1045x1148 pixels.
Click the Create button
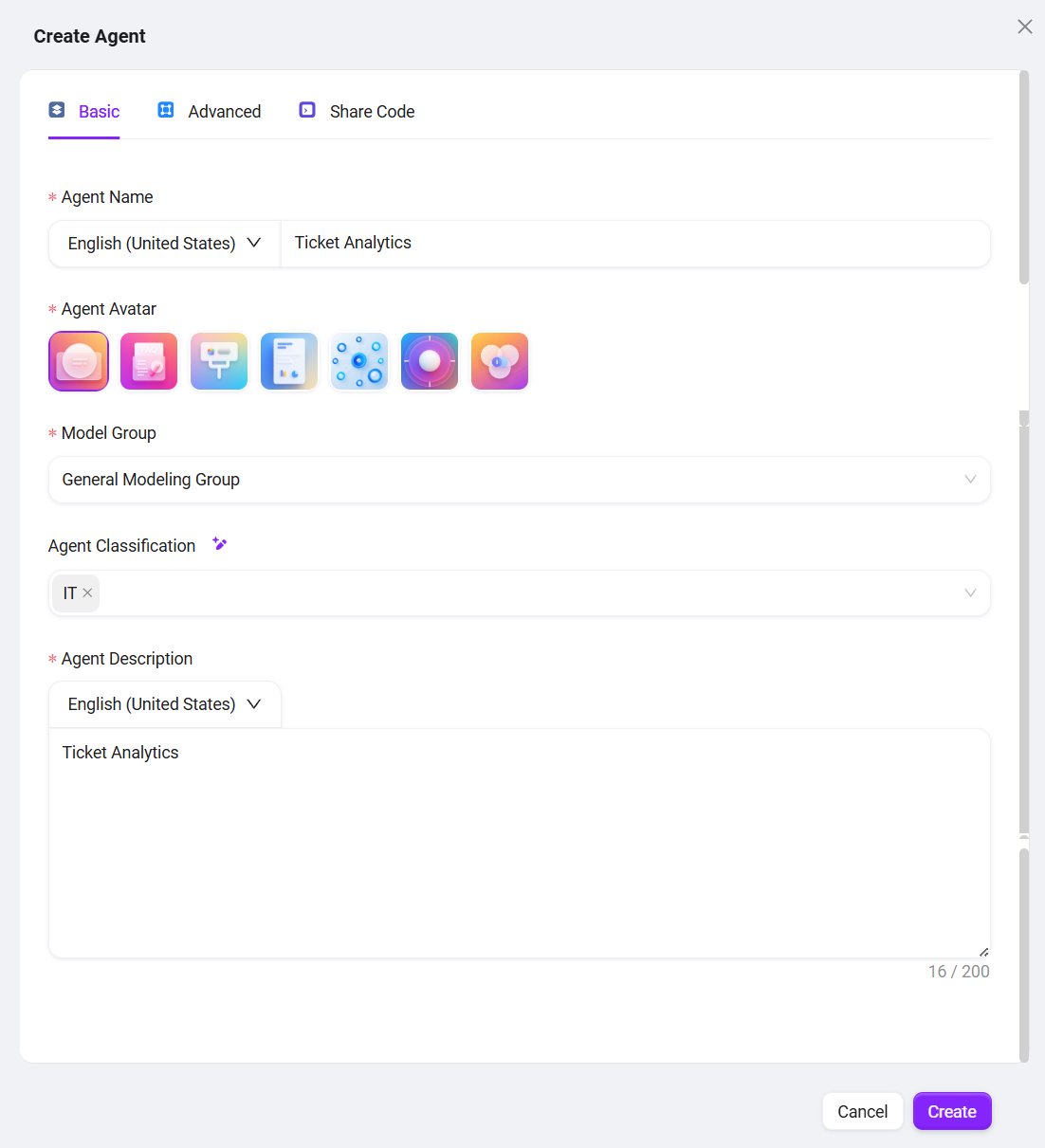coord(952,1112)
